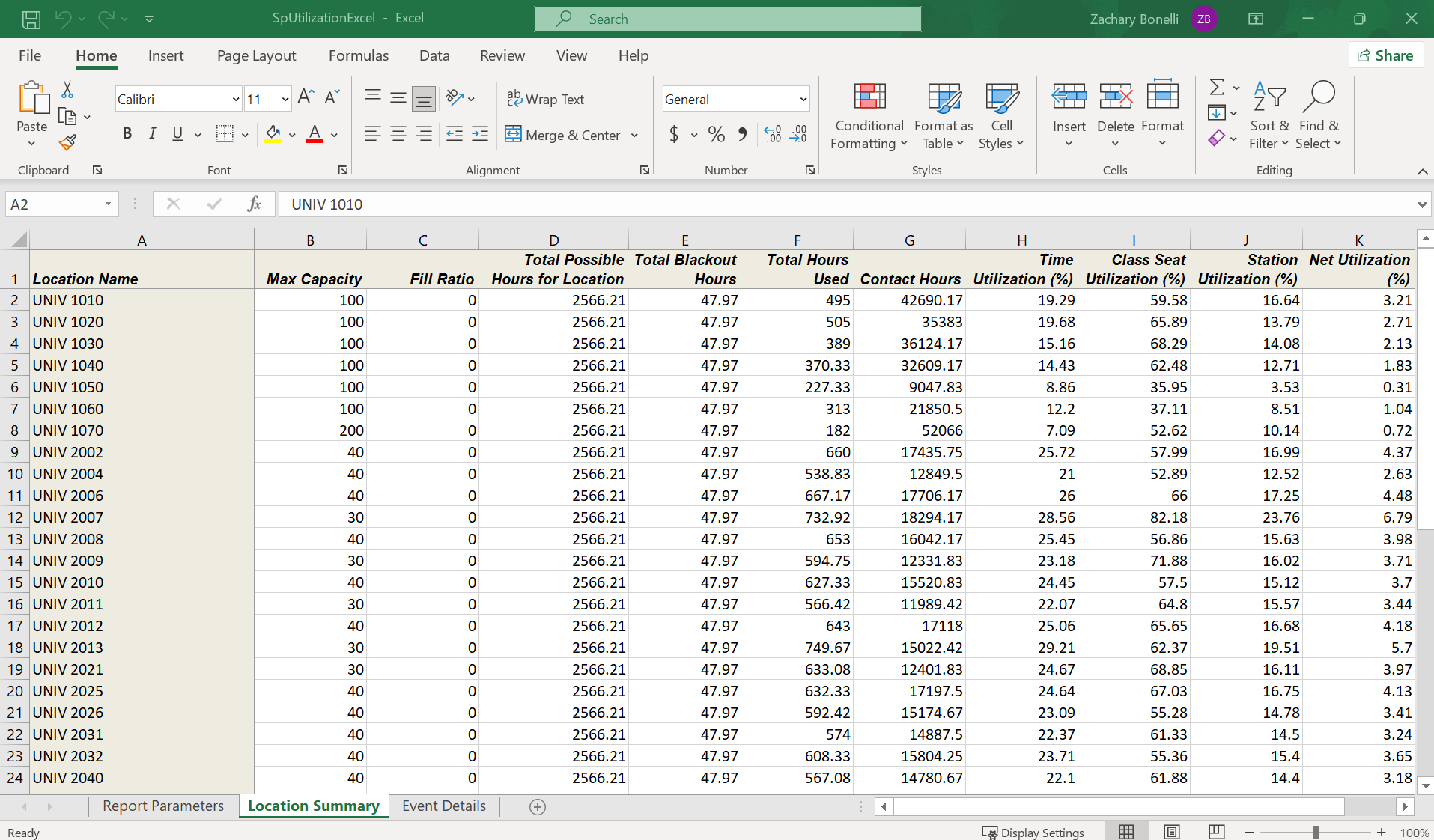Screen dimensions: 1434x840
Task: Apply bold formatting
Action: point(127,134)
